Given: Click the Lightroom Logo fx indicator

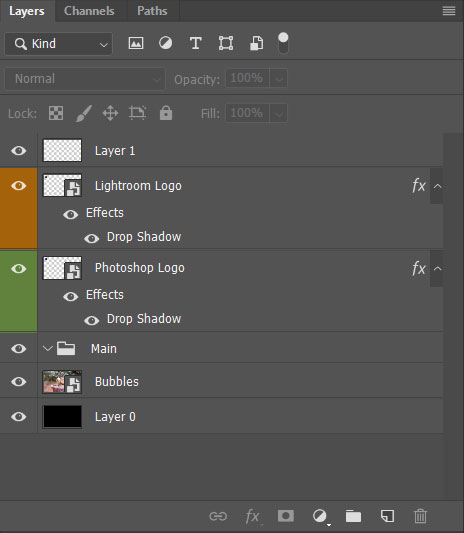Looking at the screenshot, I should (418, 186).
